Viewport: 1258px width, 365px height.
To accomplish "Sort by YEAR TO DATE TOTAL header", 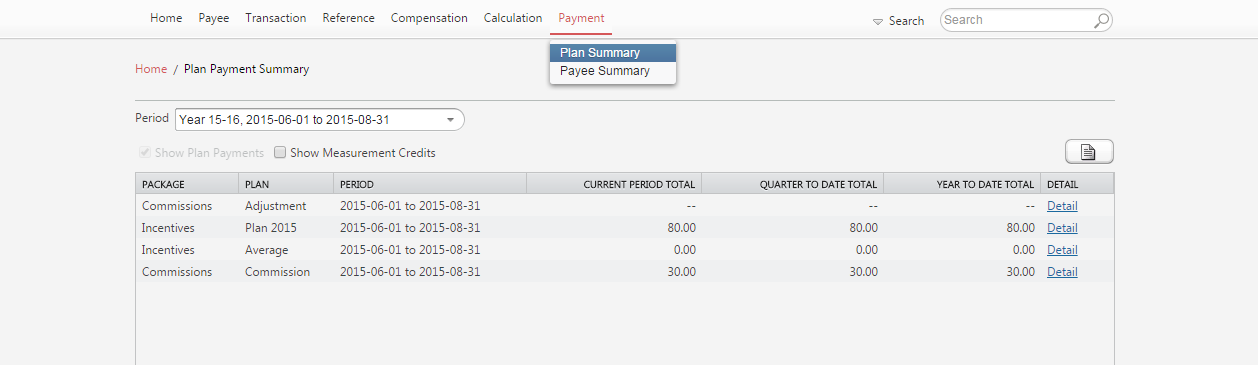I will [x=962, y=184].
